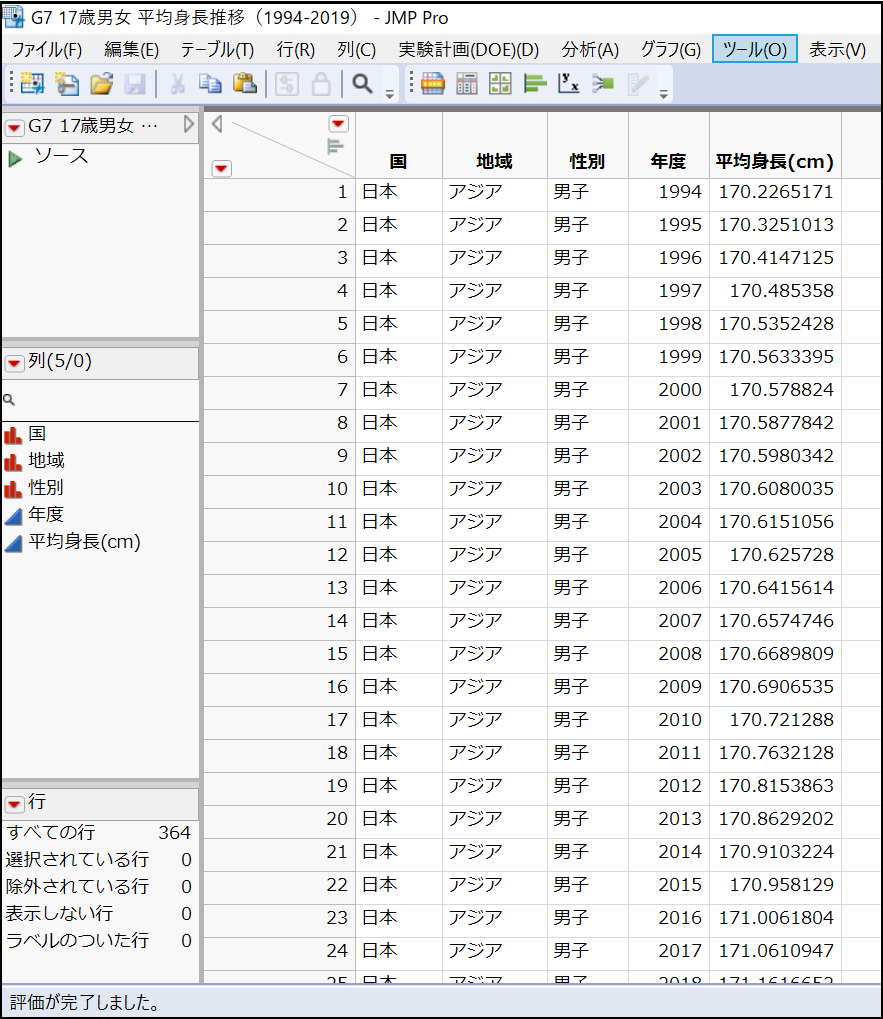Click the grayed-out script settings toolbar icon
The height and width of the screenshot is (1019, 883).
click(x=287, y=84)
